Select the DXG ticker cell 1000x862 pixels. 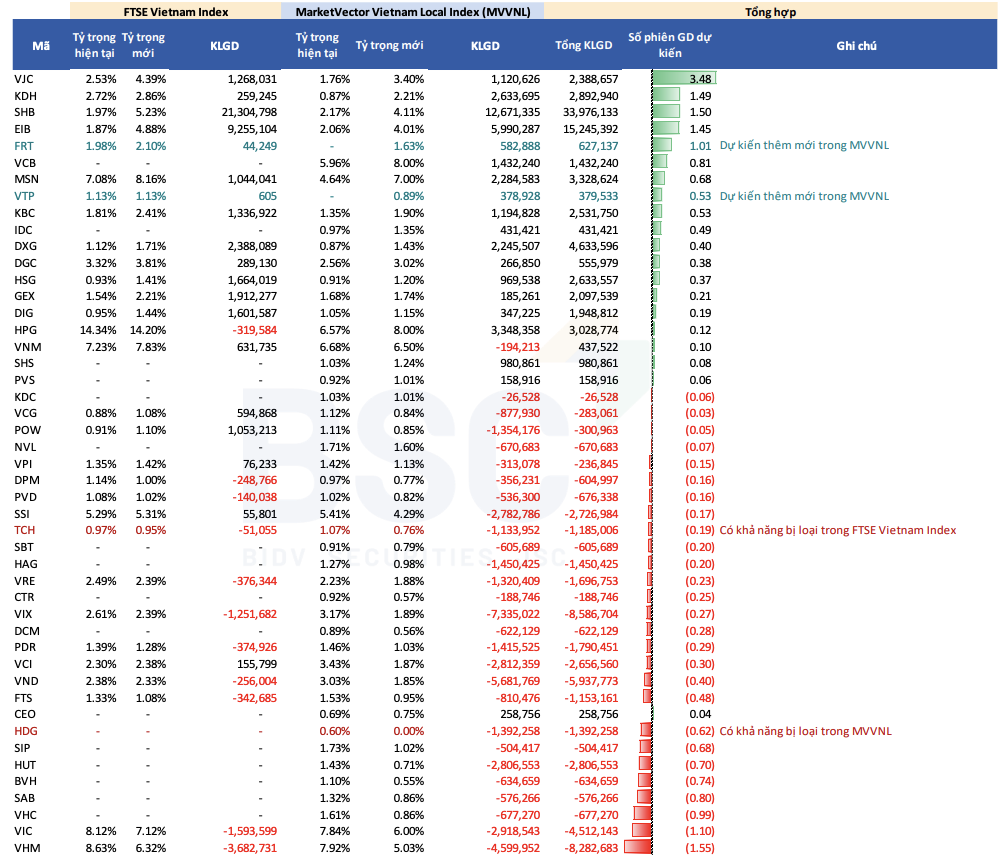[26, 246]
